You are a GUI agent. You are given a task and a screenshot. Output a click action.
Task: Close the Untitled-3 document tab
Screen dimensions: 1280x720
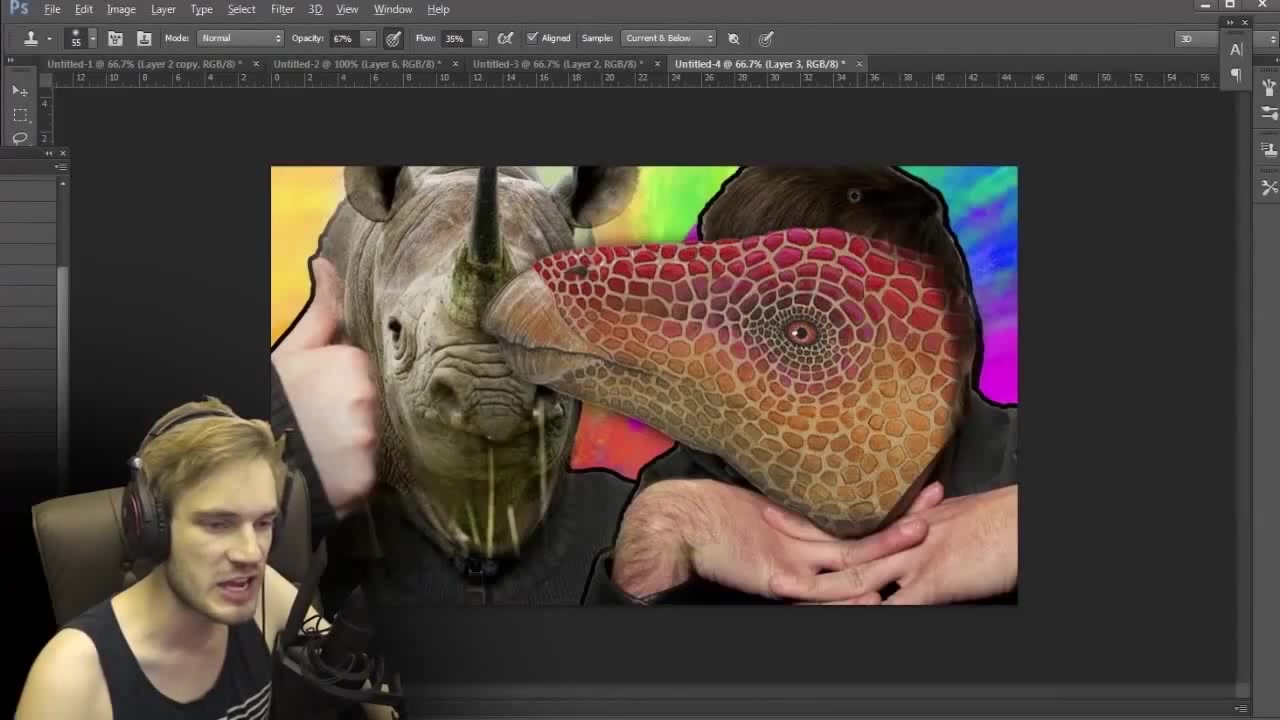click(x=657, y=64)
